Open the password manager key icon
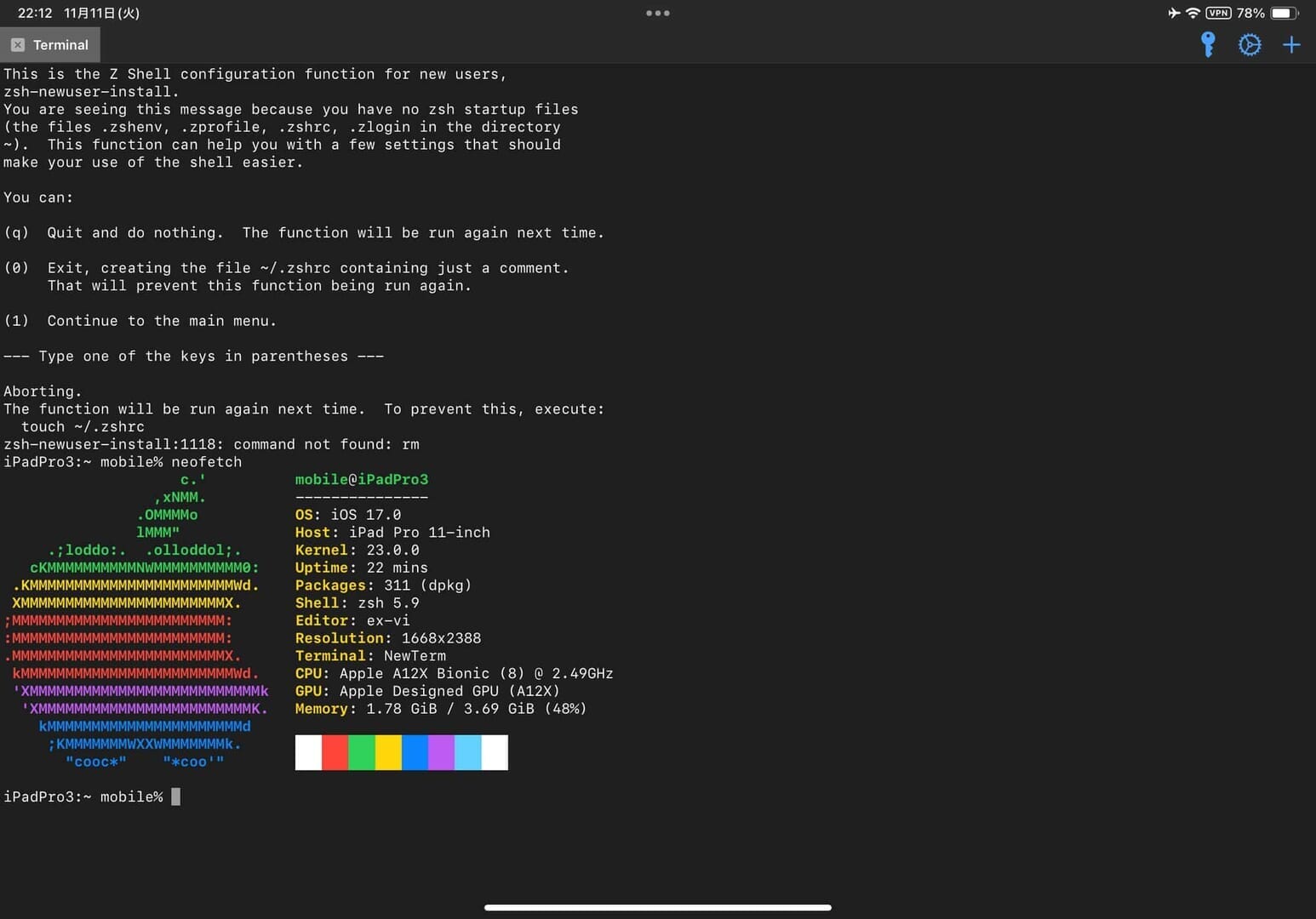 click(1207, 44)
